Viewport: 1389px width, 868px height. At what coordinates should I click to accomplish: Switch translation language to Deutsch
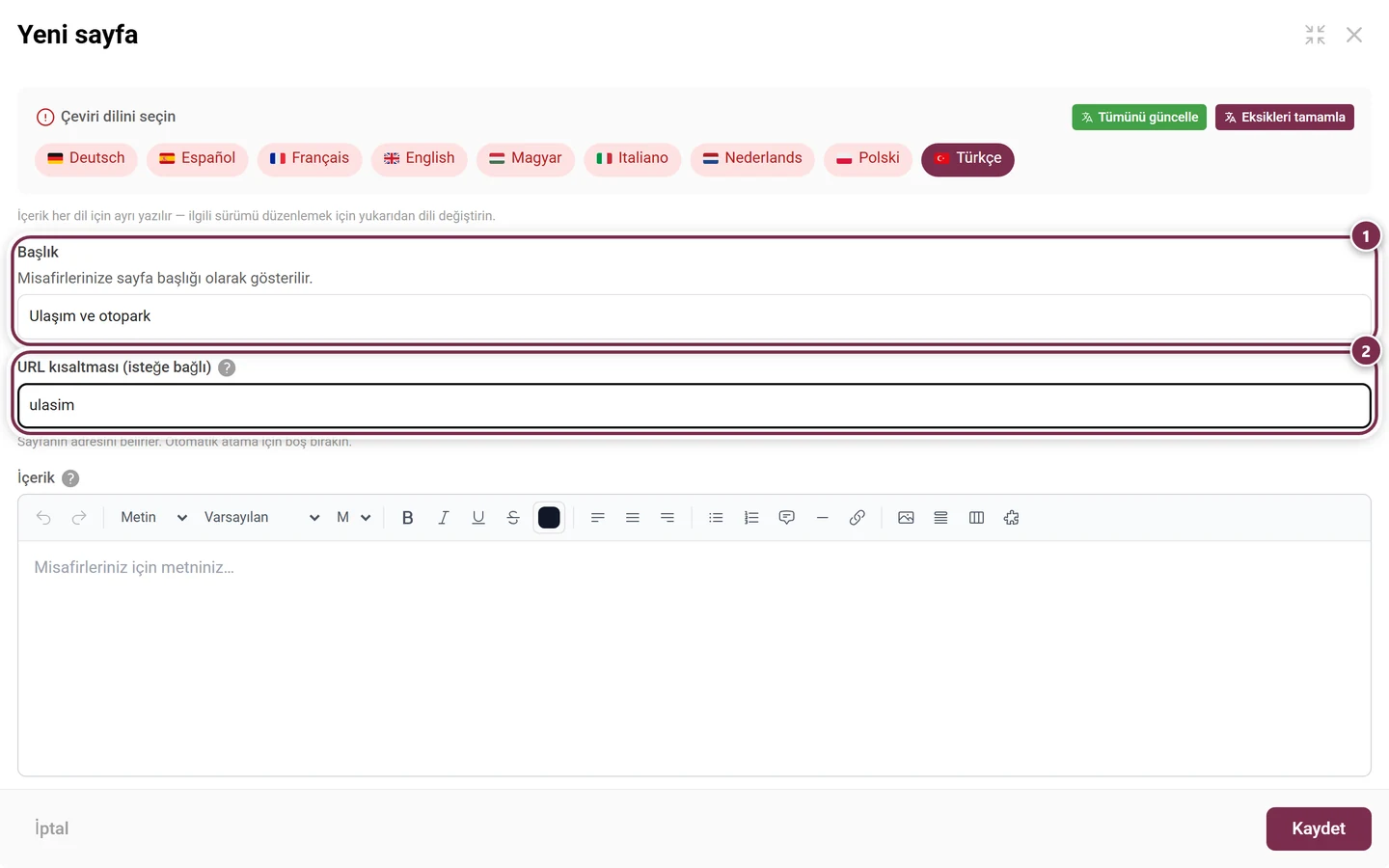(x=86, y=158)
